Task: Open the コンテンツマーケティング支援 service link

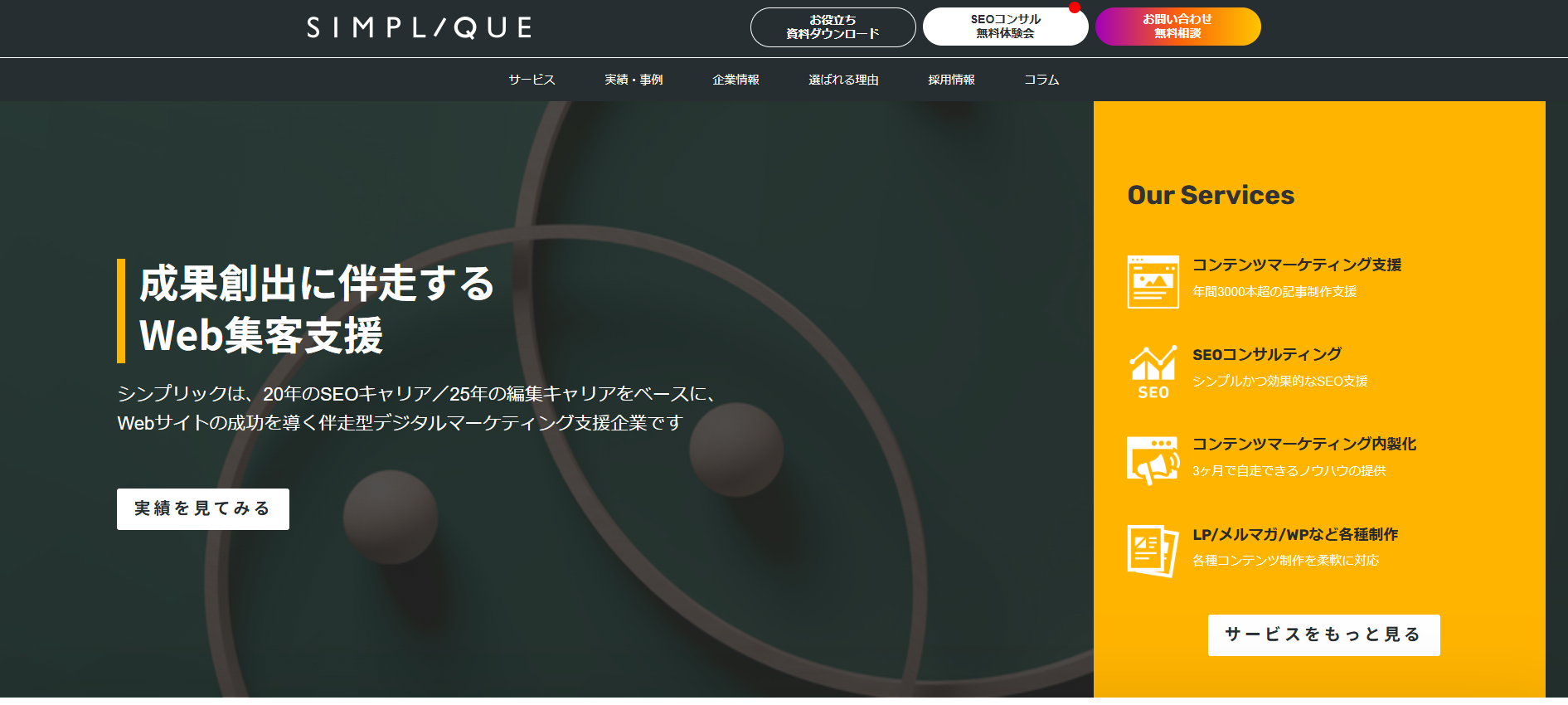Action: [x=1296, y=265]
